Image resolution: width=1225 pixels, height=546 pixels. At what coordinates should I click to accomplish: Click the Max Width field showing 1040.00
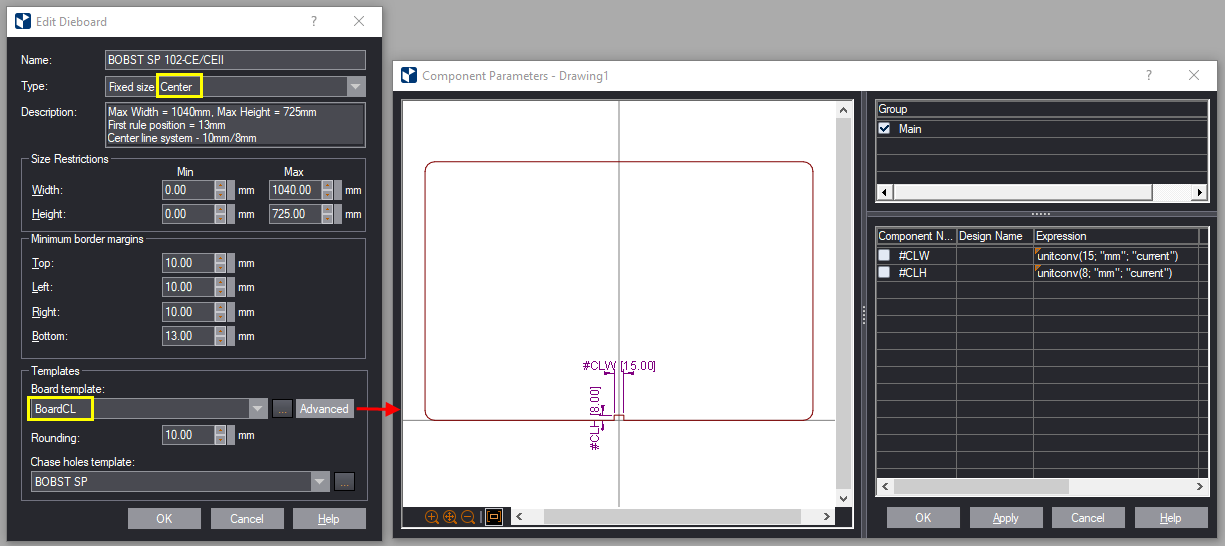[296, 190]
